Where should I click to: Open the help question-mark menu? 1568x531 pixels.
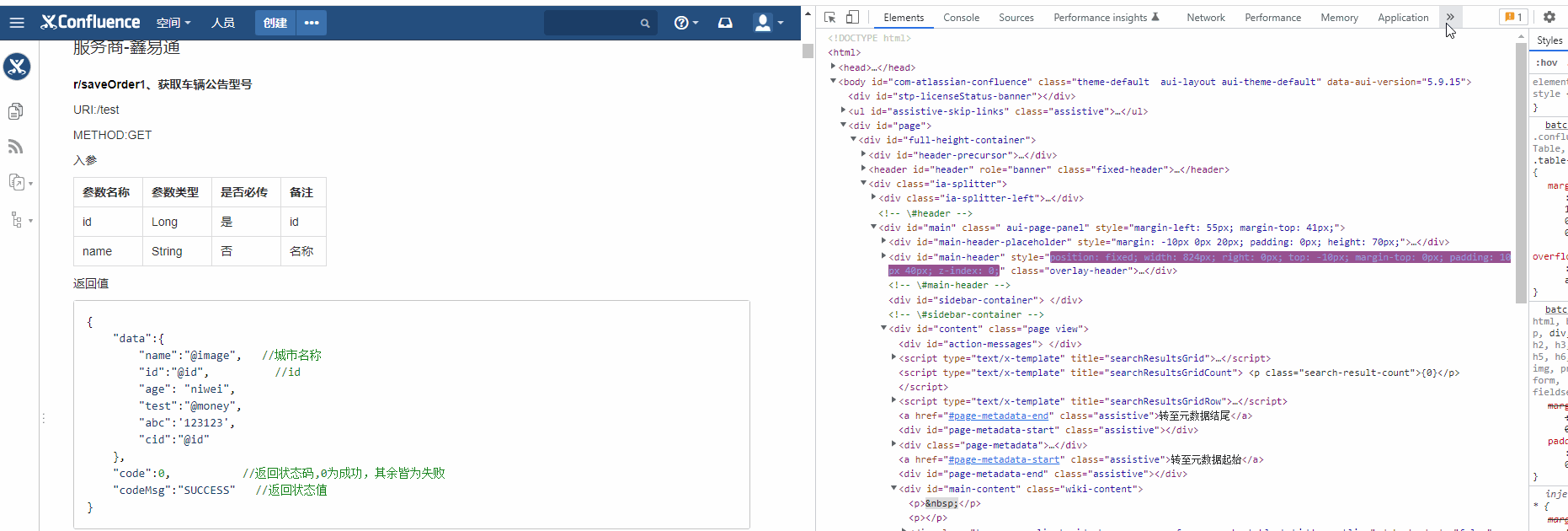click(686, 23)
